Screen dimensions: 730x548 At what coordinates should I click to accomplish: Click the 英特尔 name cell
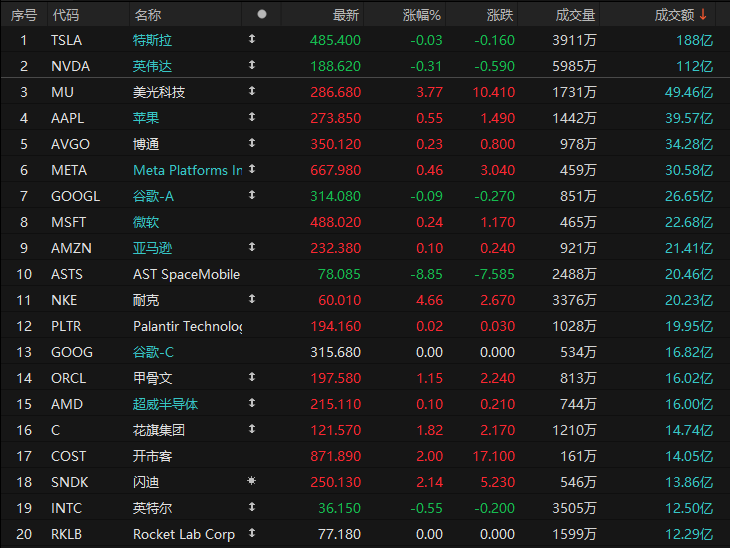[152, 508]
